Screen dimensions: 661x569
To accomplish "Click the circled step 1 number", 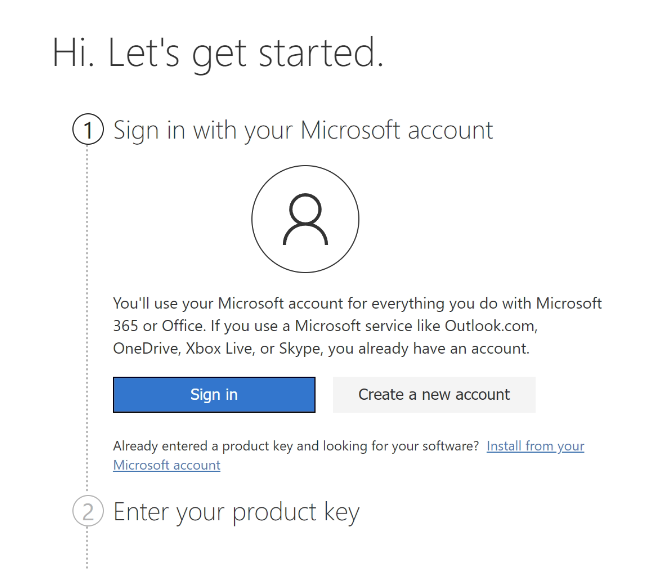I will pyautogui.click(x=88, y=130).
